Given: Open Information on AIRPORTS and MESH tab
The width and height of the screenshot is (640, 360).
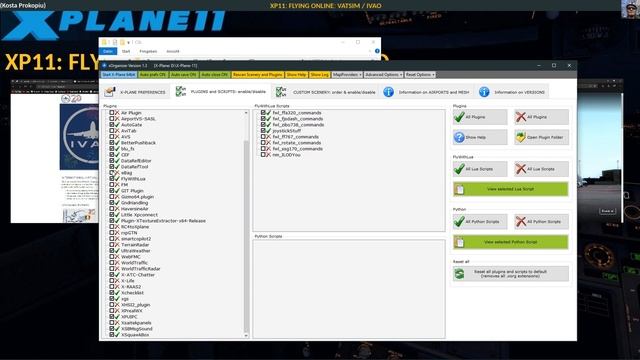Looking at the screenshot, I should 427,92.
